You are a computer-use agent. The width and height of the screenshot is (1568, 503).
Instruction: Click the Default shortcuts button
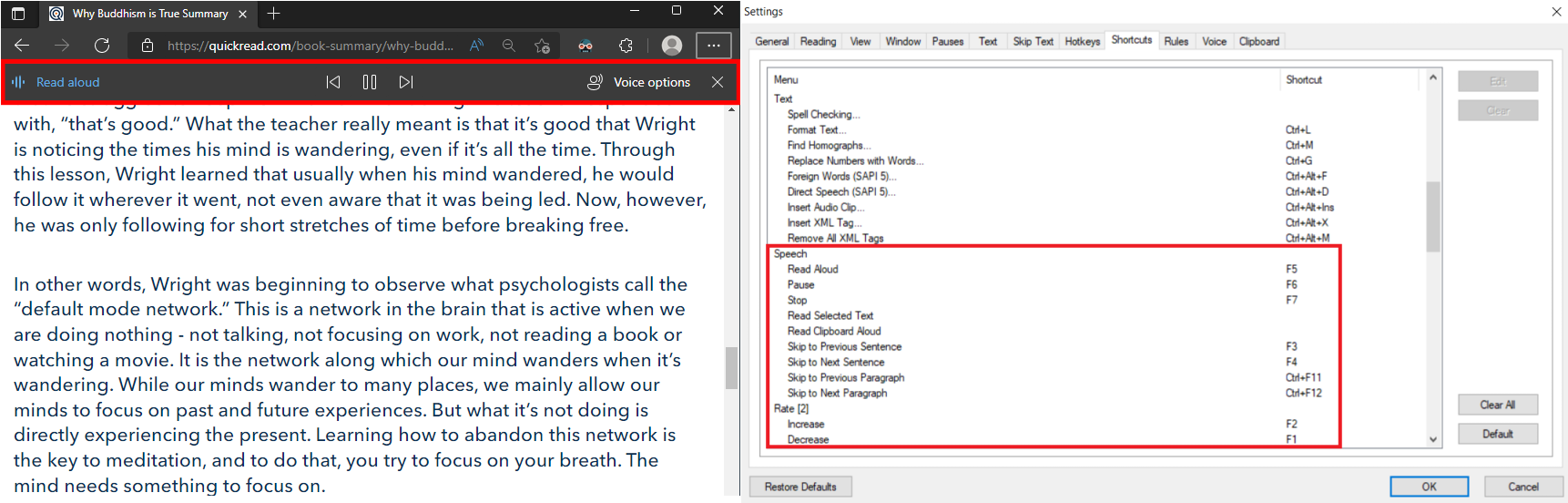(1497, 434)
